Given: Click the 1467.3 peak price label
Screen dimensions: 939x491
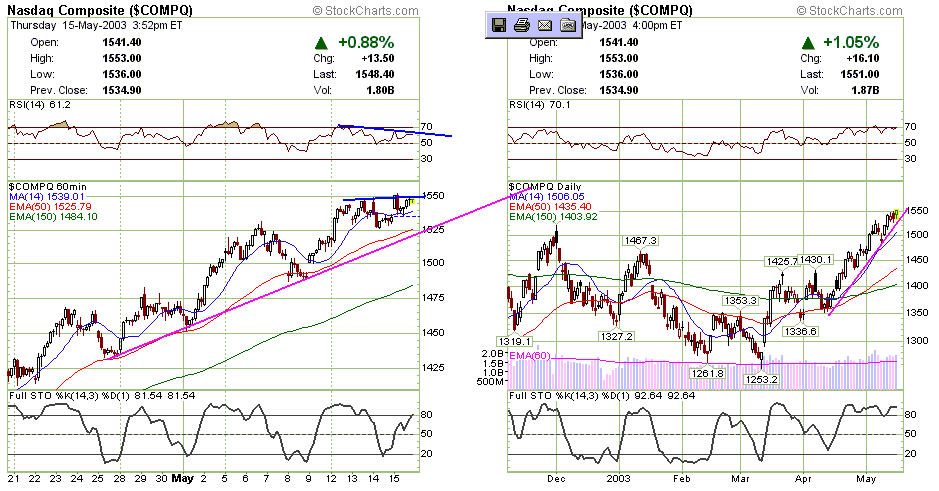Looking at the screenshot, I should [x=640, y=241].
